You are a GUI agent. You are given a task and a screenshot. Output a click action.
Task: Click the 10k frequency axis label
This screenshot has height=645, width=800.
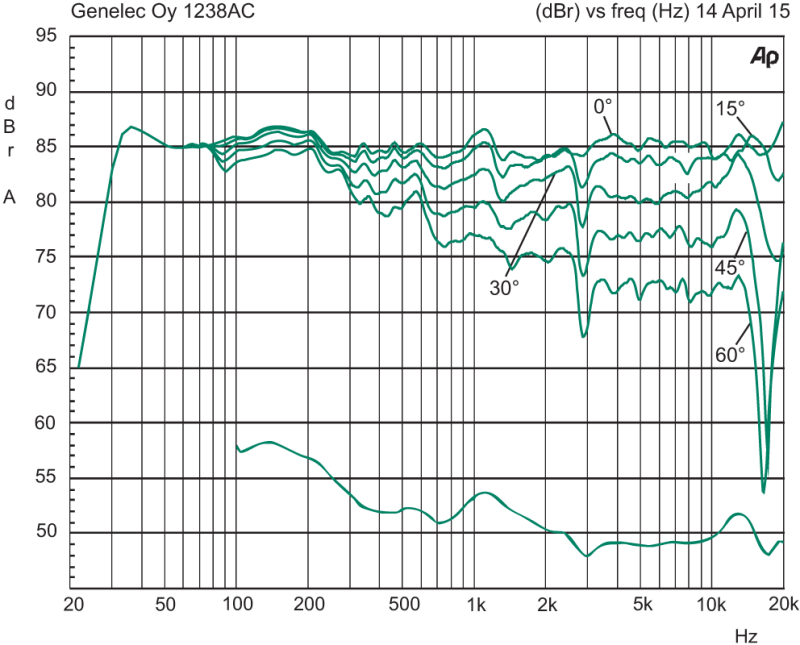pos(711,605)
